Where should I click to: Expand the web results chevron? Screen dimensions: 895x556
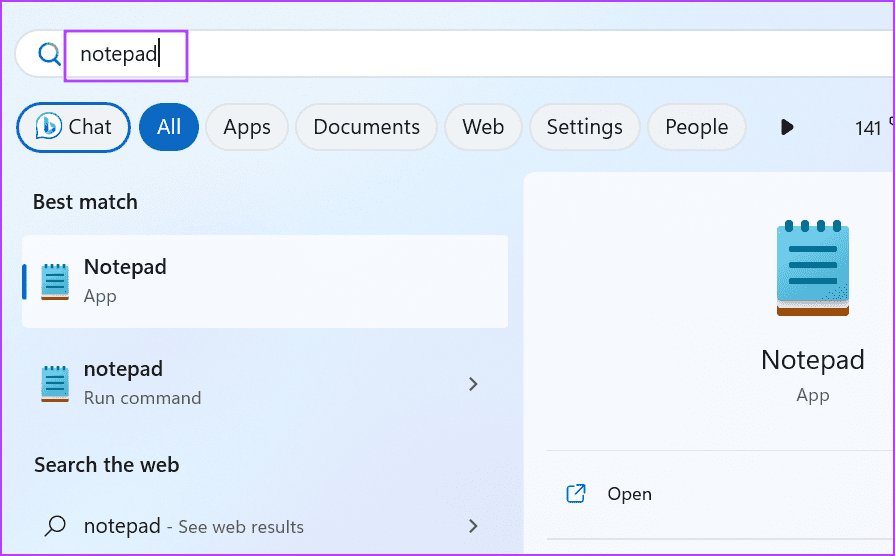coord(473,526)
